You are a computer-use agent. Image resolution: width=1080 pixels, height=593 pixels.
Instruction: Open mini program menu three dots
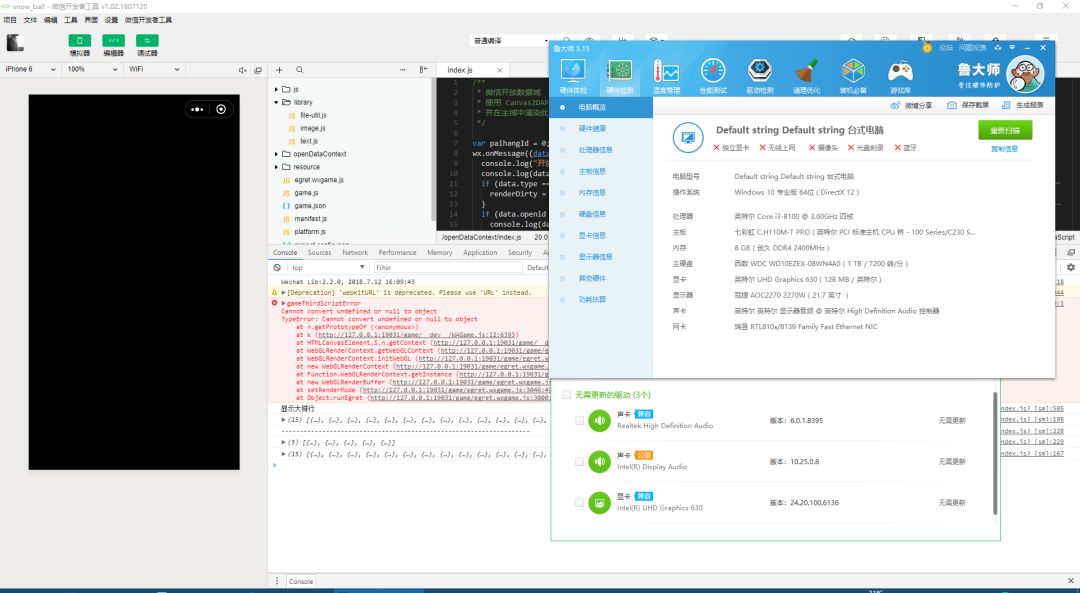click(x=197, y=110)
